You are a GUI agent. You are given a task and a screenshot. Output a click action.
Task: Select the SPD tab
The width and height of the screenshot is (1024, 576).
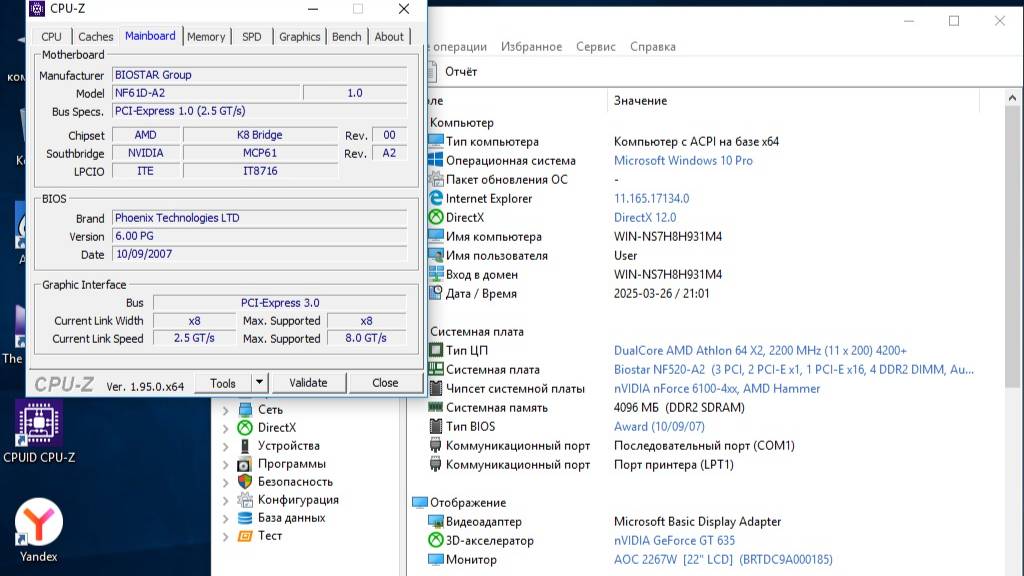click(x=251, y=37)
